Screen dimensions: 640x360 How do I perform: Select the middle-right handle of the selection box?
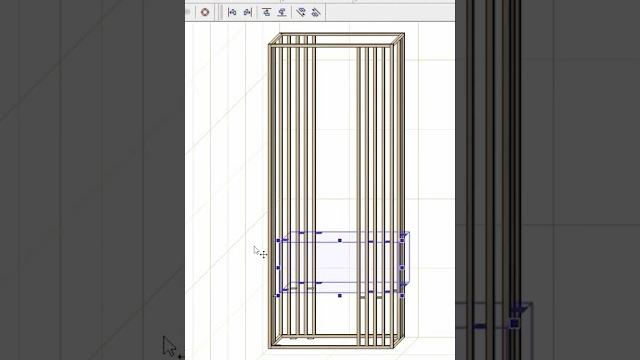pyautogui.click(x=402, y=268)
